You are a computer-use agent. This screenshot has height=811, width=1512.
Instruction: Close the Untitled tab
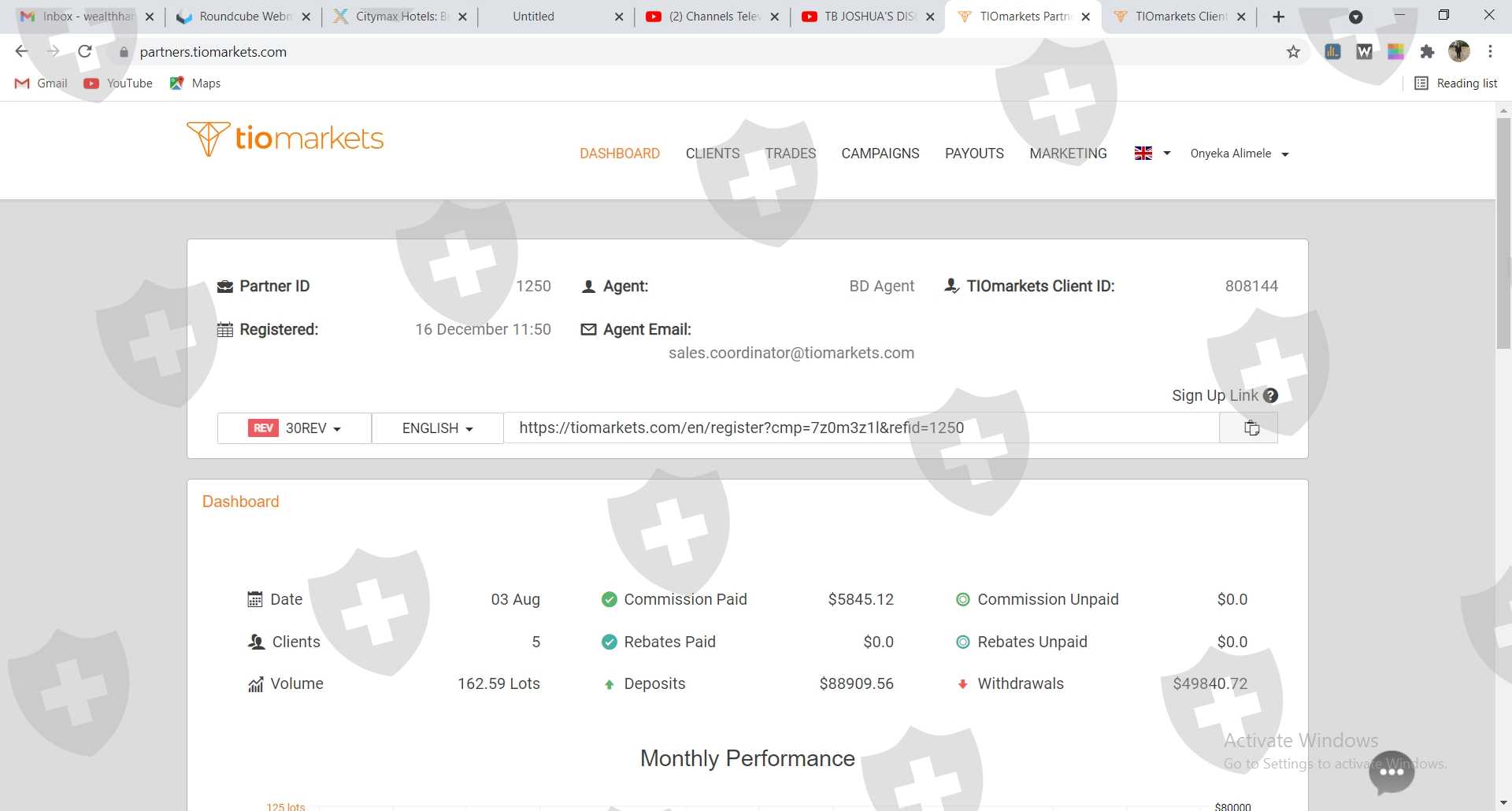coord(619,17)
